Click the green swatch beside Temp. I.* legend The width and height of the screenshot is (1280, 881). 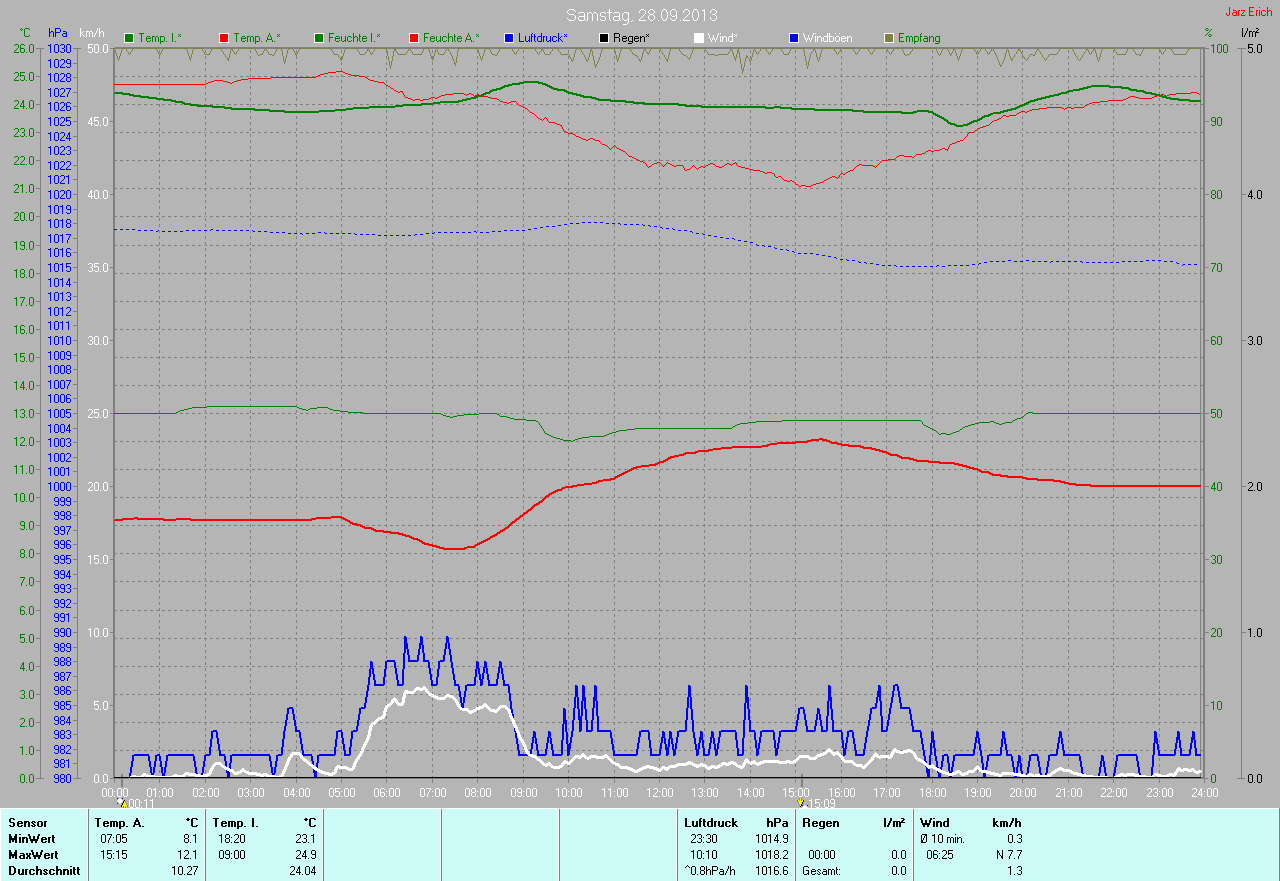128,38
